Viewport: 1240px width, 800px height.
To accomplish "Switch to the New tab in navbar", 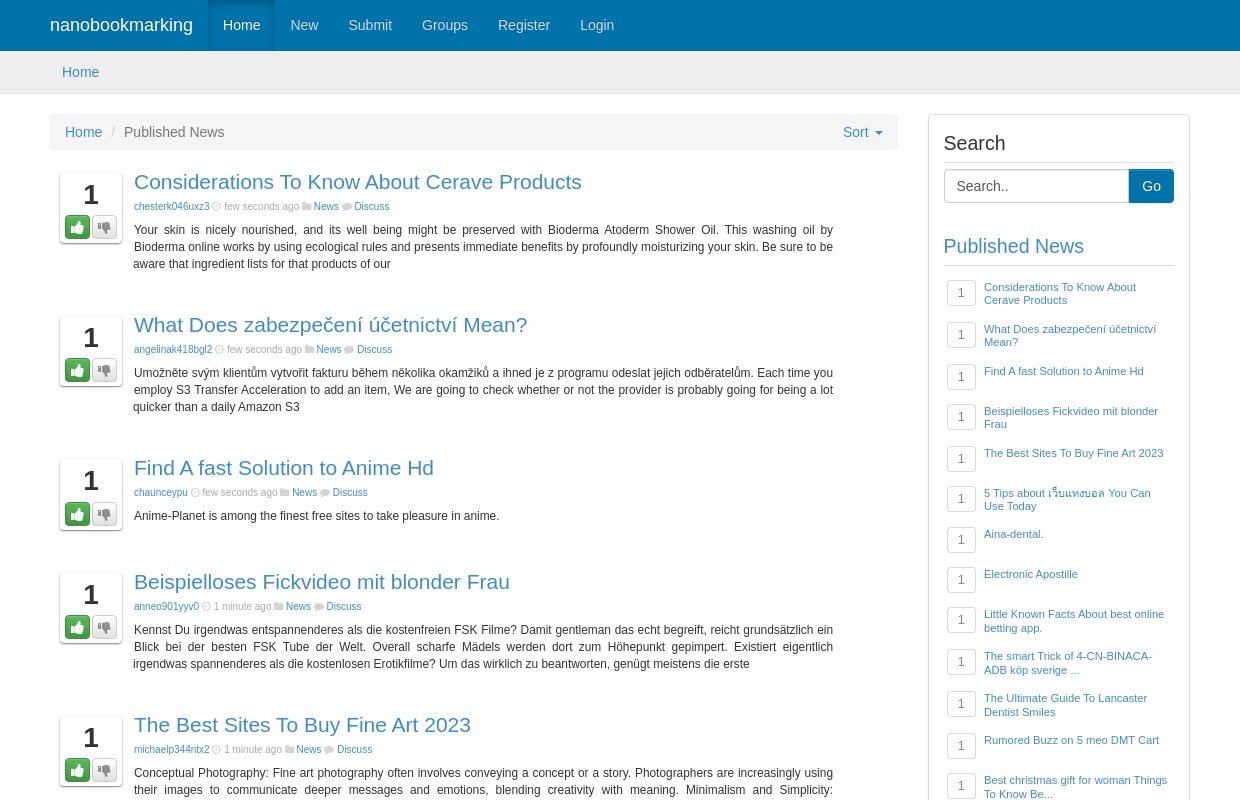I will coord(304,25).
